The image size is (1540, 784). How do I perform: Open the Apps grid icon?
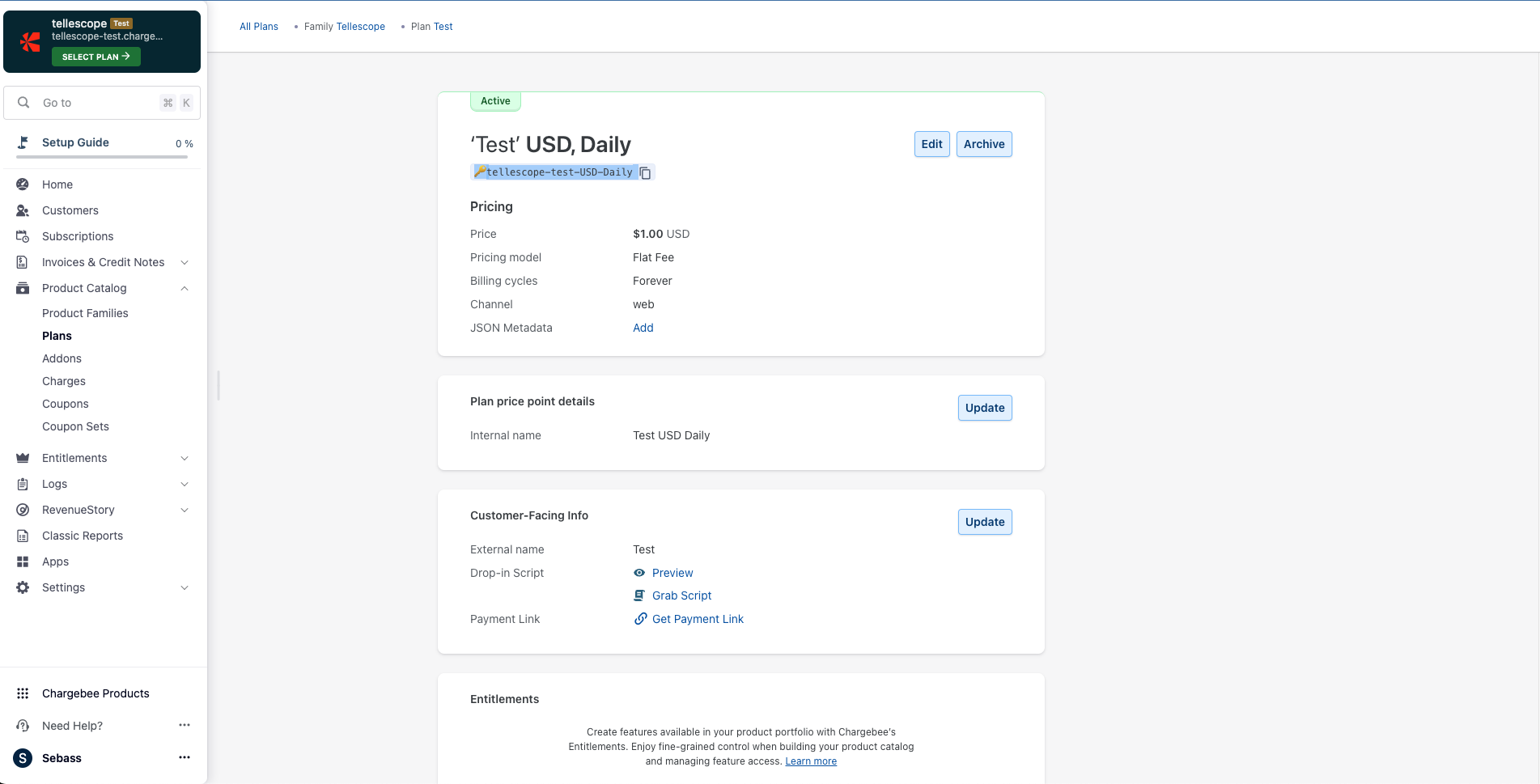(x=23, y=562)
